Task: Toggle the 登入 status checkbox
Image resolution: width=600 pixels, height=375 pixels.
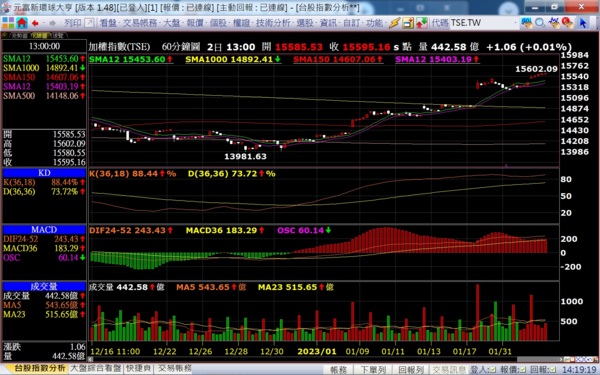Action: 493,370
